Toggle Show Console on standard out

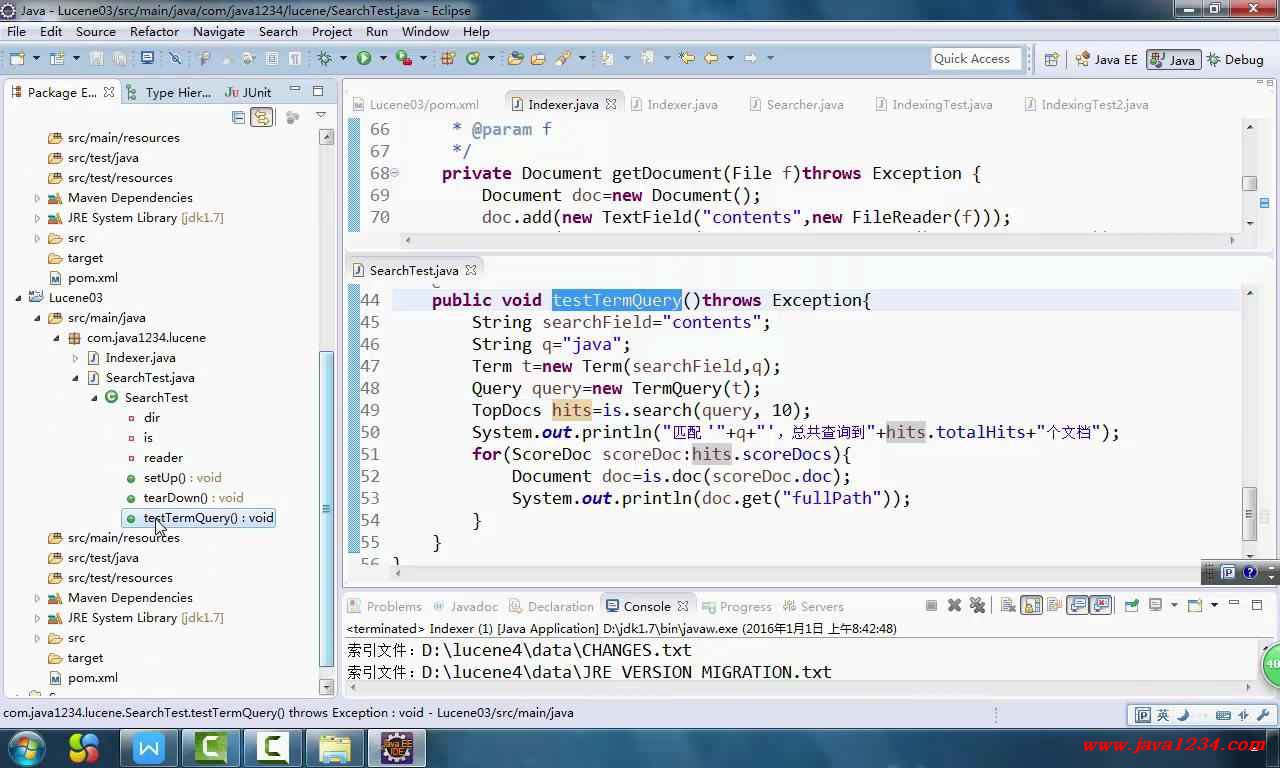click(1077, 605)
